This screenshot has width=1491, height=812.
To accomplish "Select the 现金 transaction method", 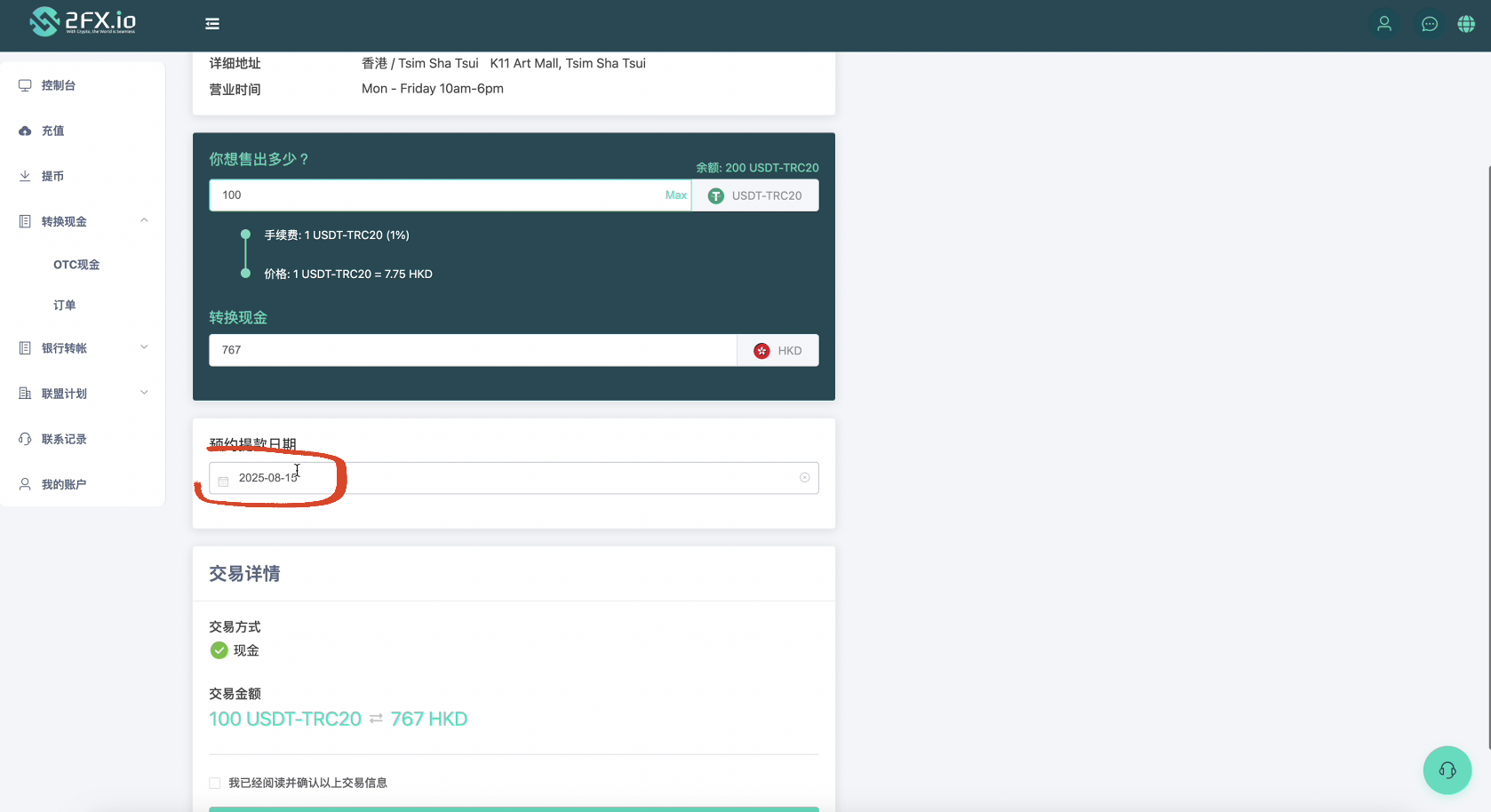I will click(x=219, y=650).
